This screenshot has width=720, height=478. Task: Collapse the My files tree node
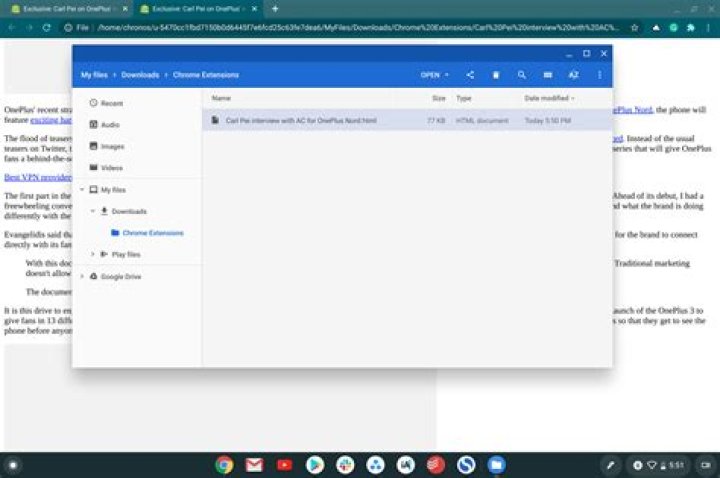tap(82, 190)
